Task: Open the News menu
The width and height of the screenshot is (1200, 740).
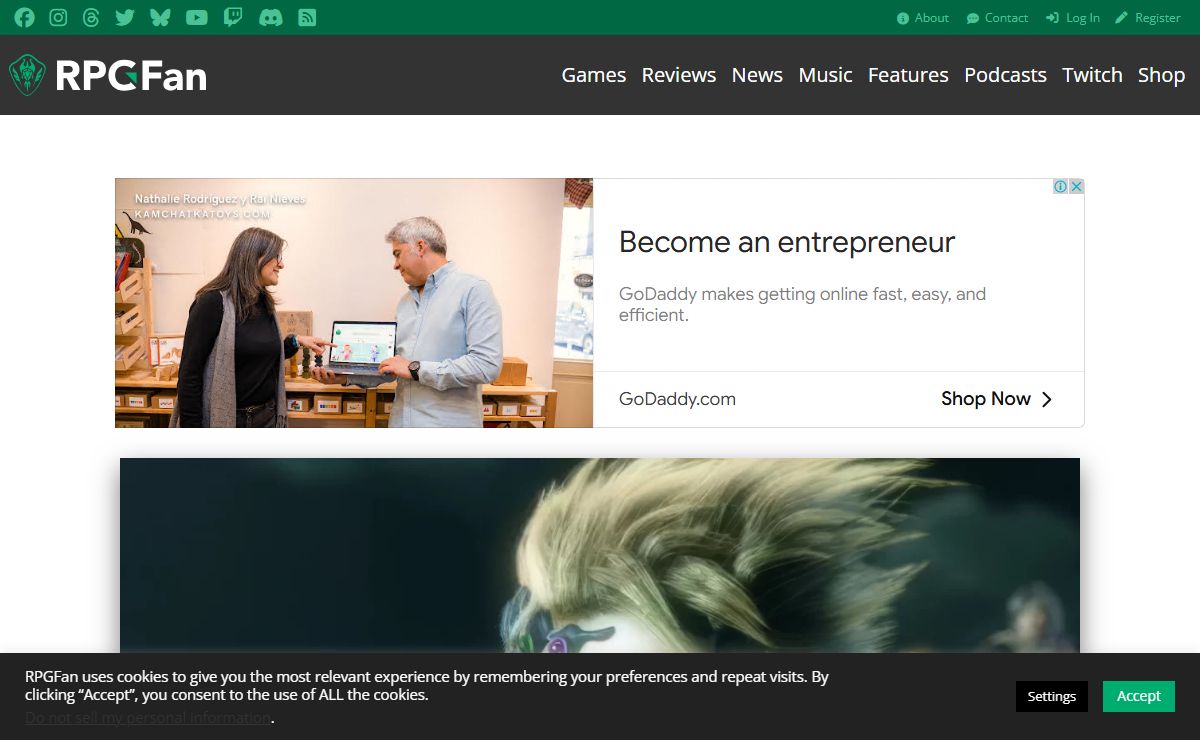Action: 757,75
